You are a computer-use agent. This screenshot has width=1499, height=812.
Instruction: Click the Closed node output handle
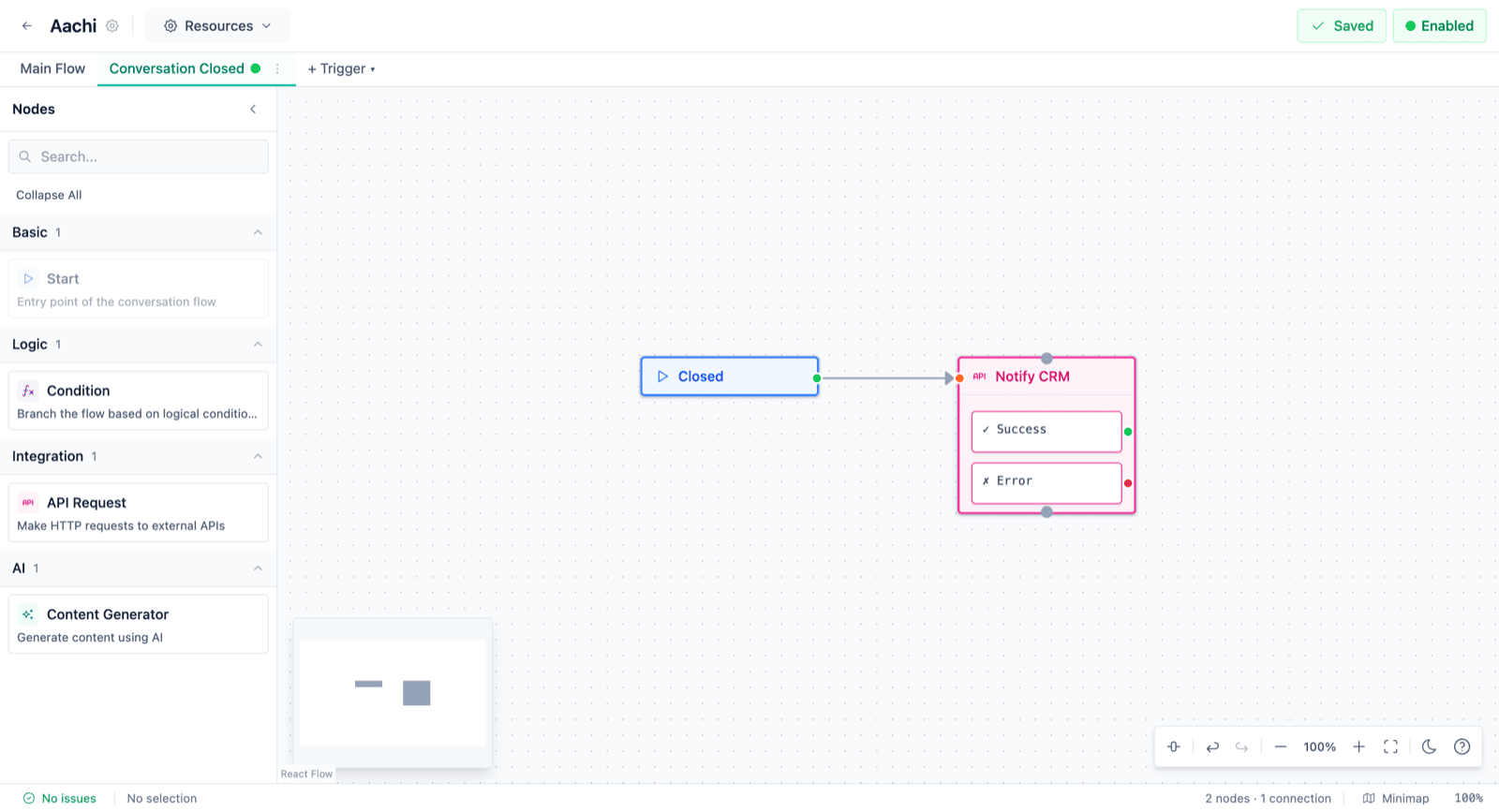pos(817,378)
